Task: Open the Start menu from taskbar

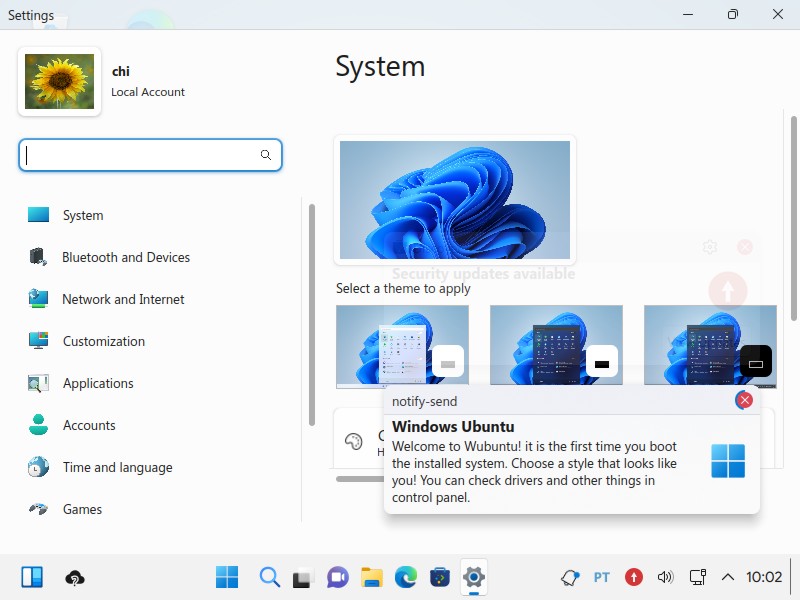Action: (x=227, y=577)
